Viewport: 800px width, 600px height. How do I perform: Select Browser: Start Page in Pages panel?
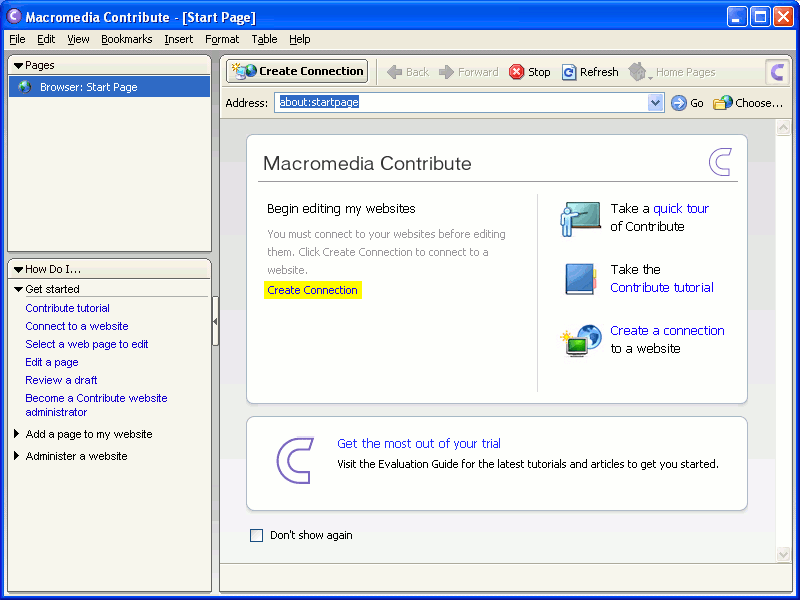point(109,87)
